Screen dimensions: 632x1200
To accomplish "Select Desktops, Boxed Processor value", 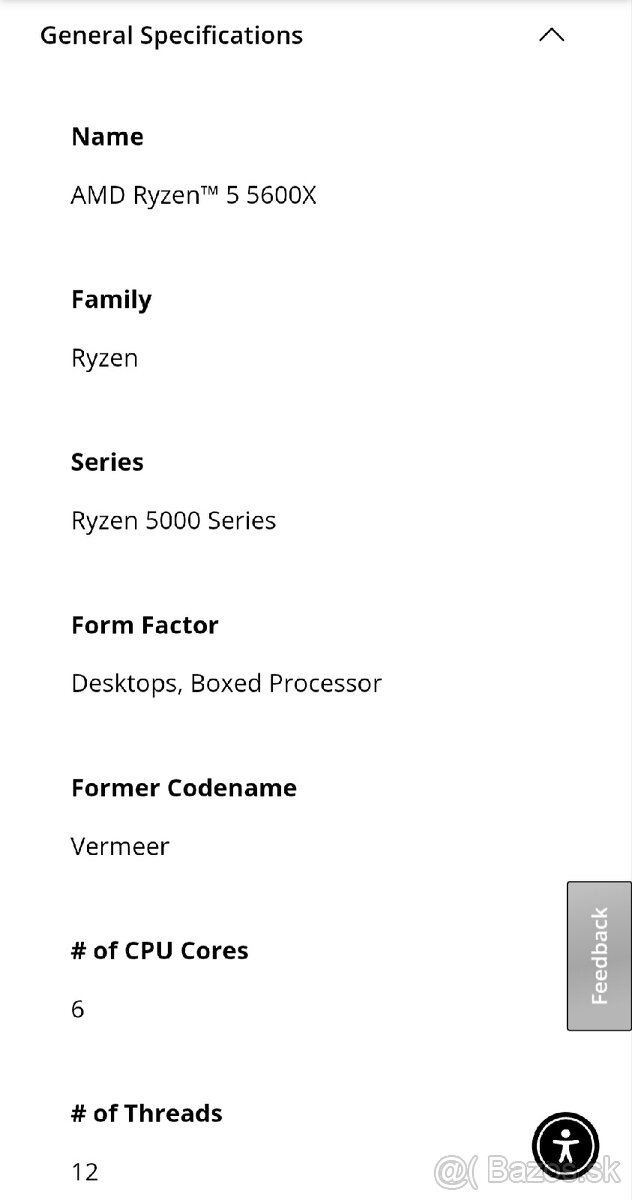I will 226,683.
